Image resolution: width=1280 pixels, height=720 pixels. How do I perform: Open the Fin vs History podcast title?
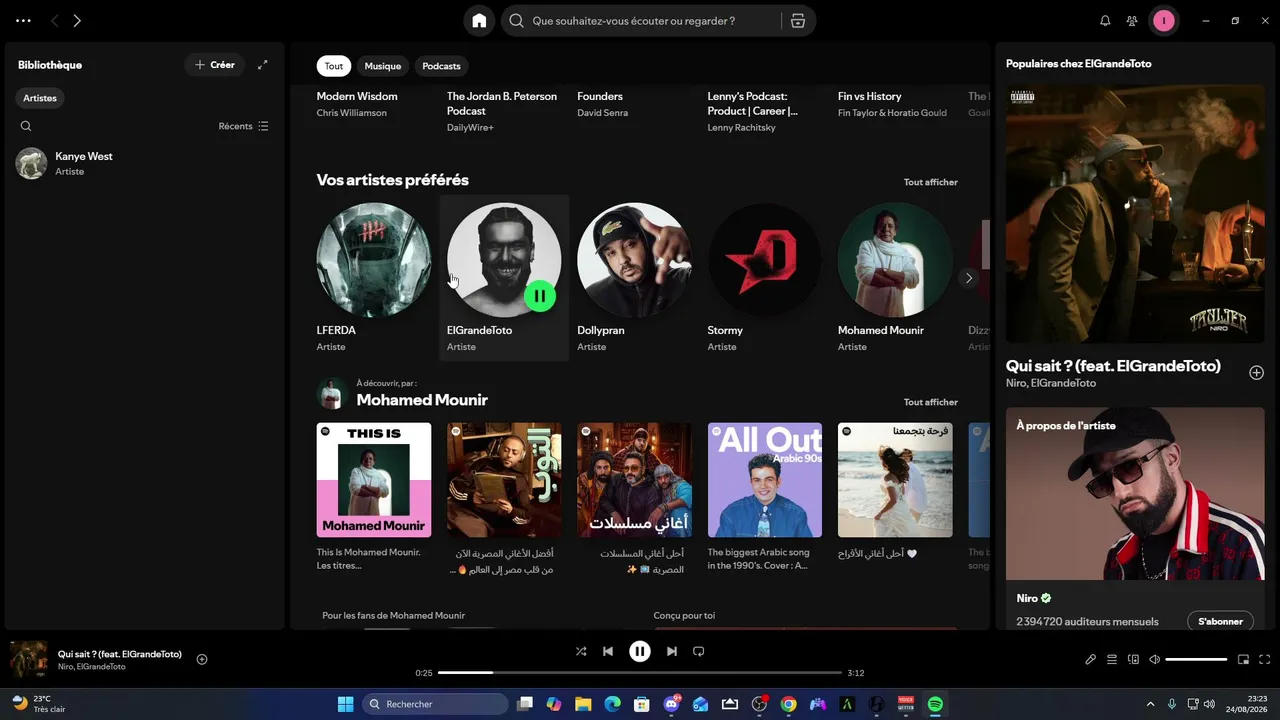point(870,96)
